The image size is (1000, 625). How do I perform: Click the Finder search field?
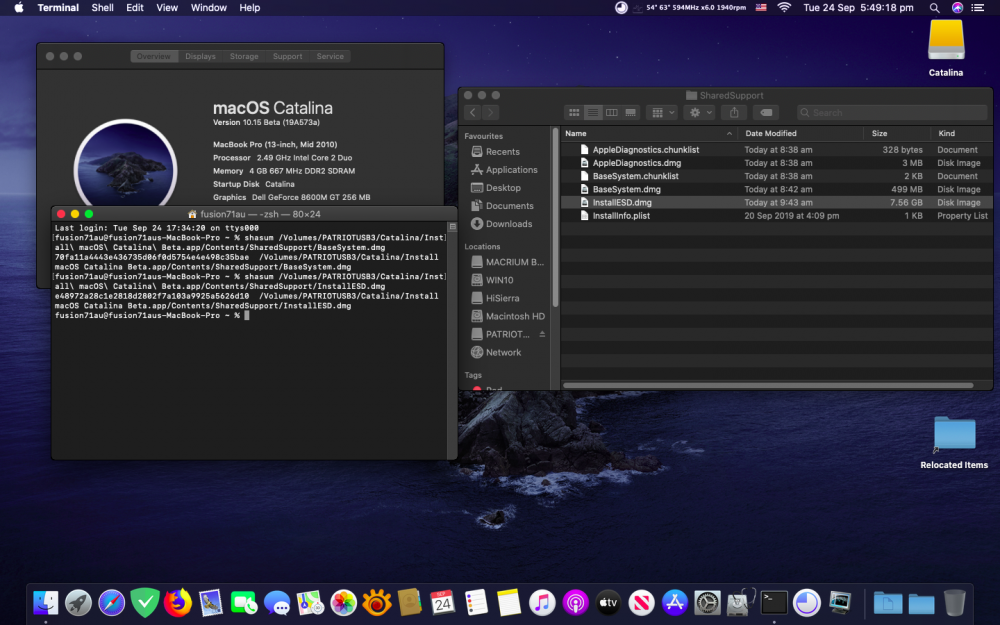892,113
